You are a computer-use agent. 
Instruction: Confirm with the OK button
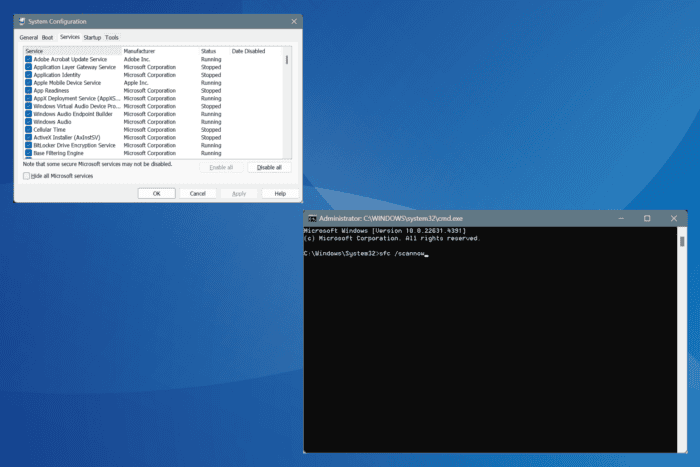pyautogui.click(x=156, y=193)
